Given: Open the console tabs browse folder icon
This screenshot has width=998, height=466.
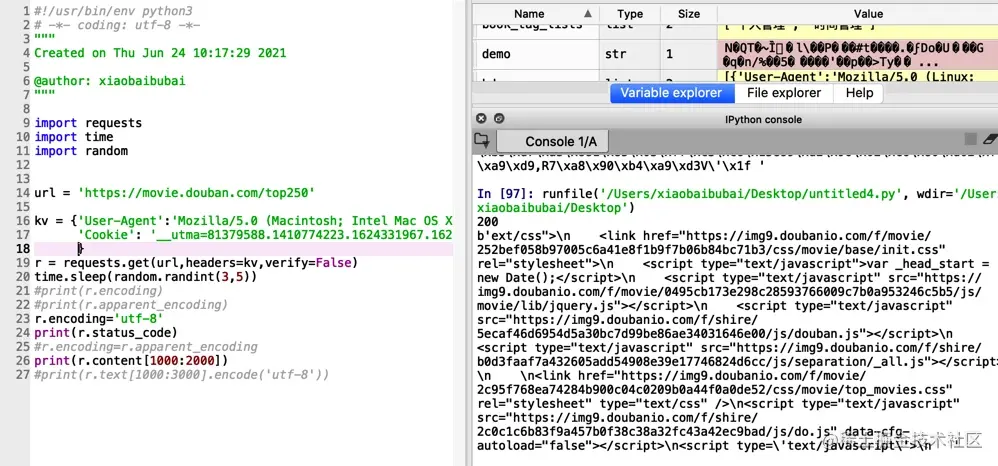Looking at the screenshot, I should pyautogui.click(x=482, y=140).
